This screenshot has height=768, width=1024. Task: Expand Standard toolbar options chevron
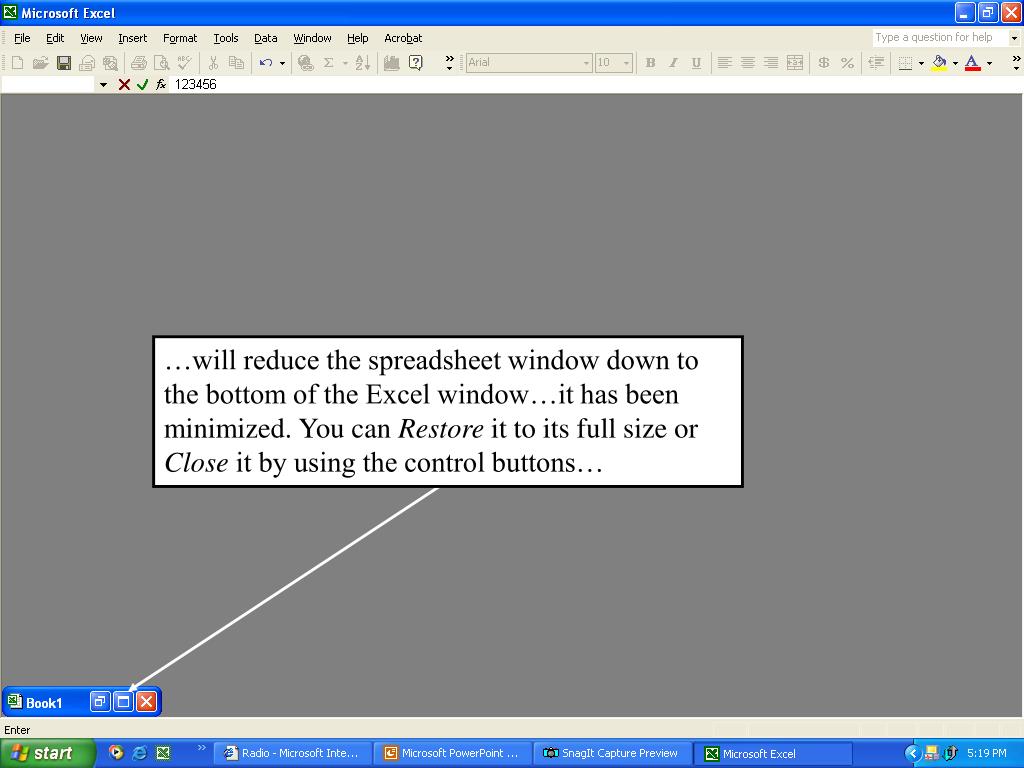pos(449,63)
